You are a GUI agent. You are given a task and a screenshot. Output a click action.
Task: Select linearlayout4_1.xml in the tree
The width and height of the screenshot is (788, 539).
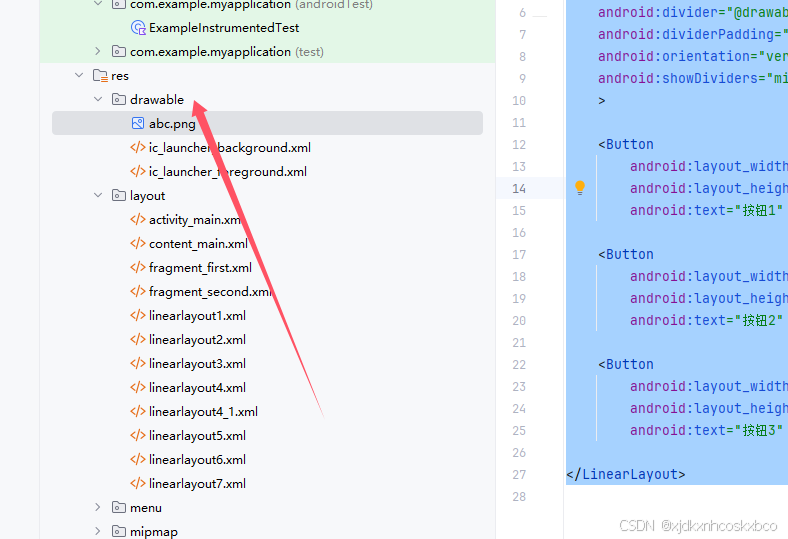[x=204, y=412]
